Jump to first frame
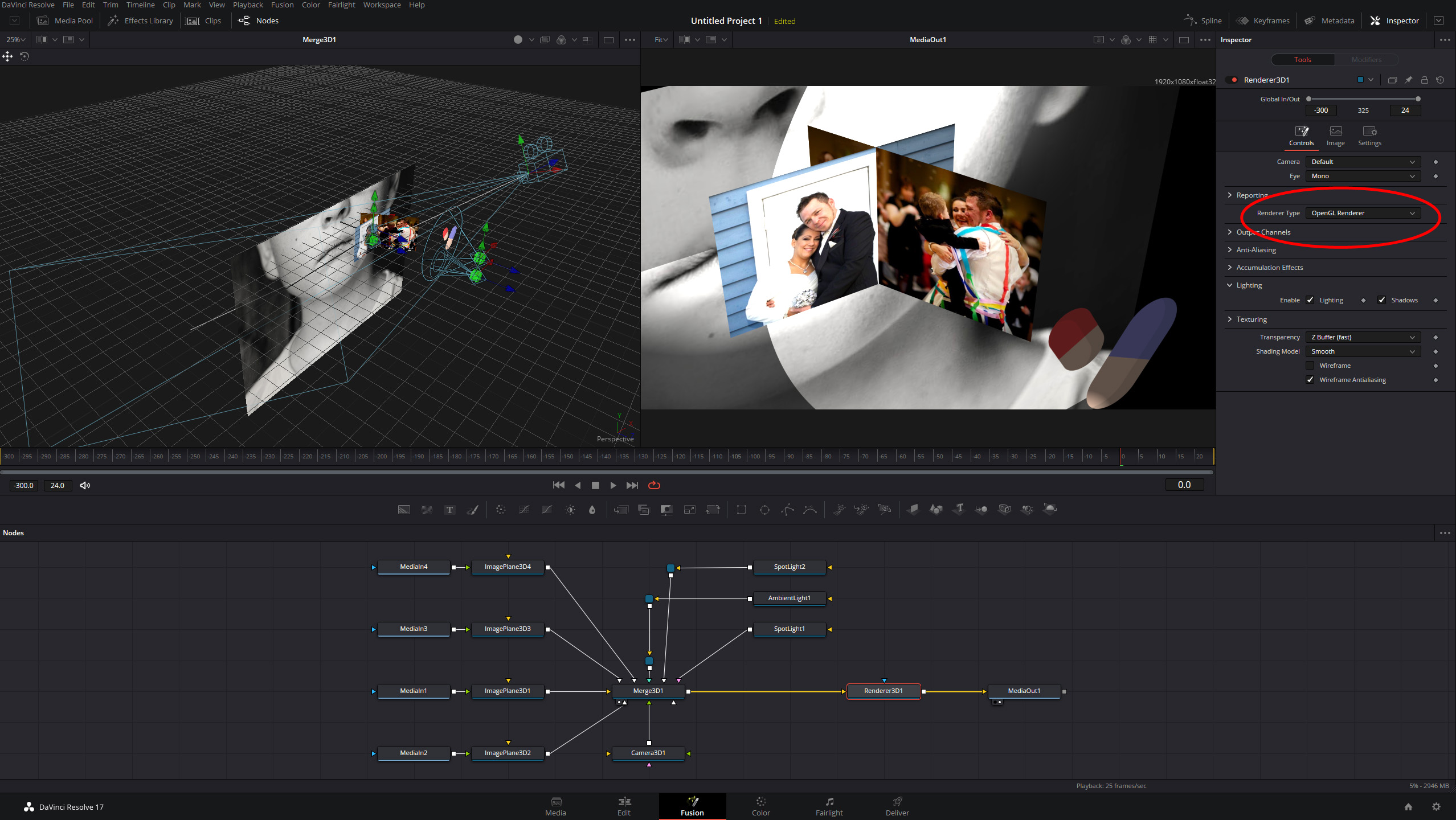The height and width of the screenshot is (820, 1456). pyautogui.click(x=558, y=485)
